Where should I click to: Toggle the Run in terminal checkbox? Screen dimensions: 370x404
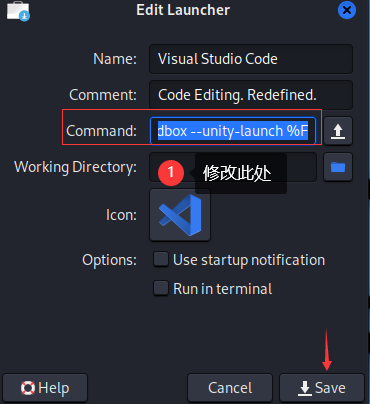(161, 288)
